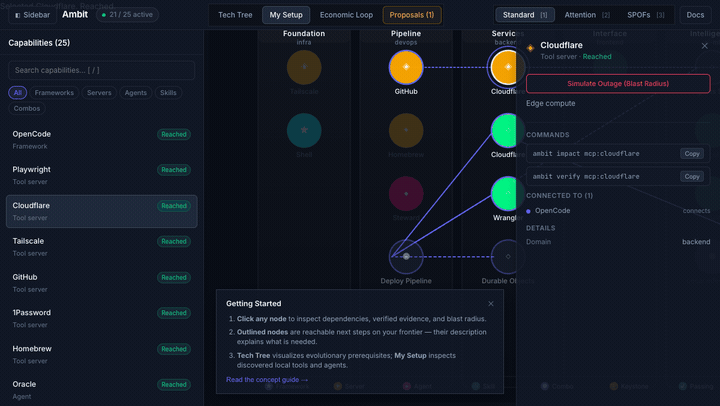
Task: Select Standard view mode
Action: click(525, 15)
